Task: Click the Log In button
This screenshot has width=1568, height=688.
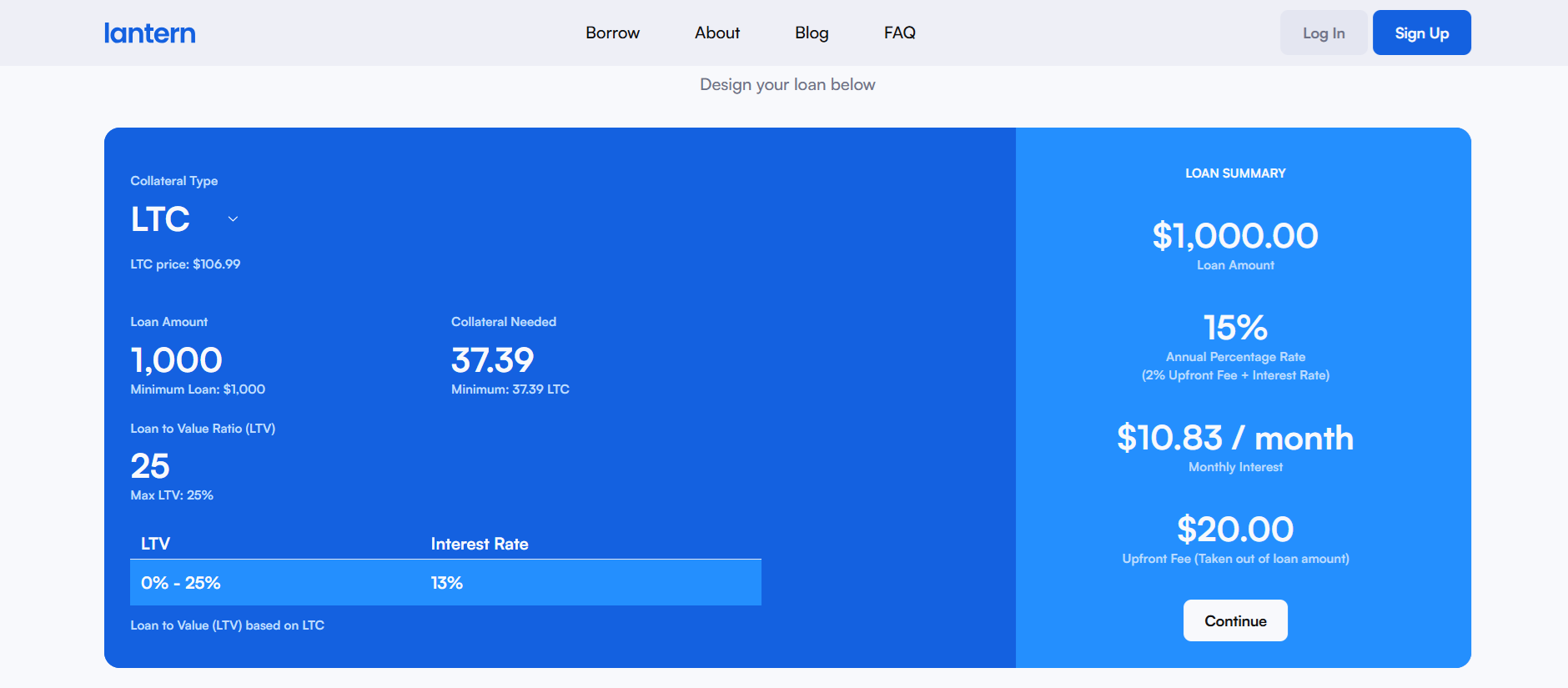Action: (x=1324, y=33)
